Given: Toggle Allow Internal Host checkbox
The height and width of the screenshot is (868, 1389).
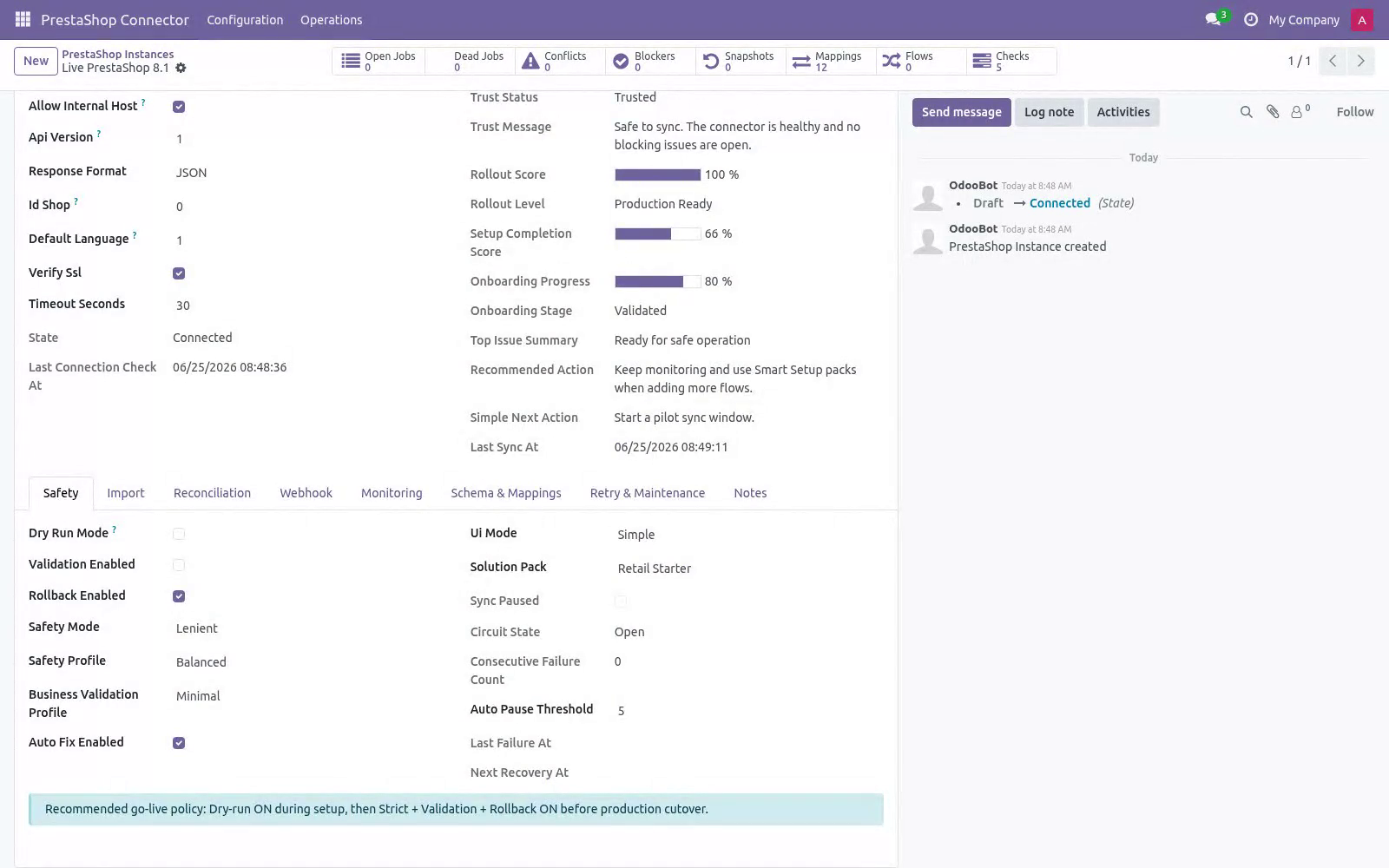Looking at the screenshot, I should pos(179,107).
